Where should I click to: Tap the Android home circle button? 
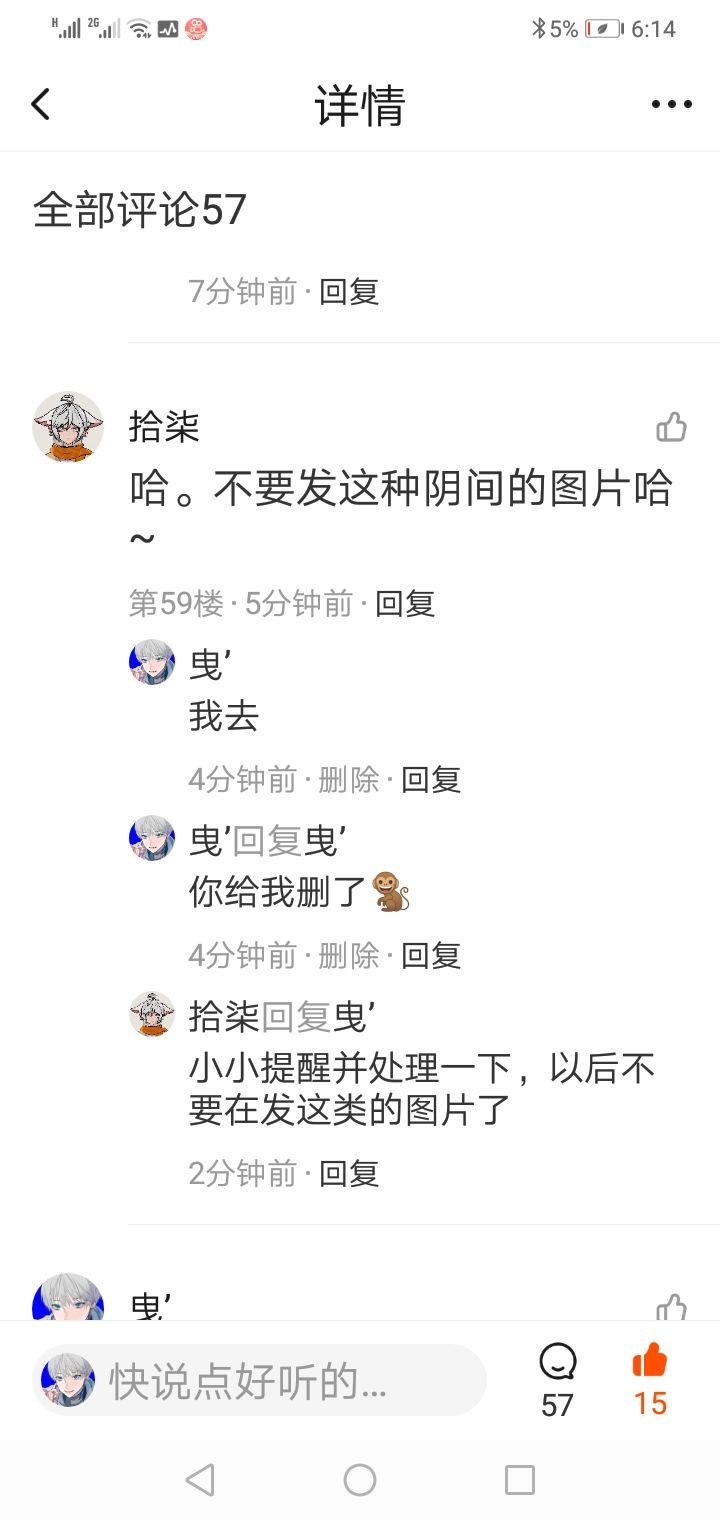(x=360, y=1479)
